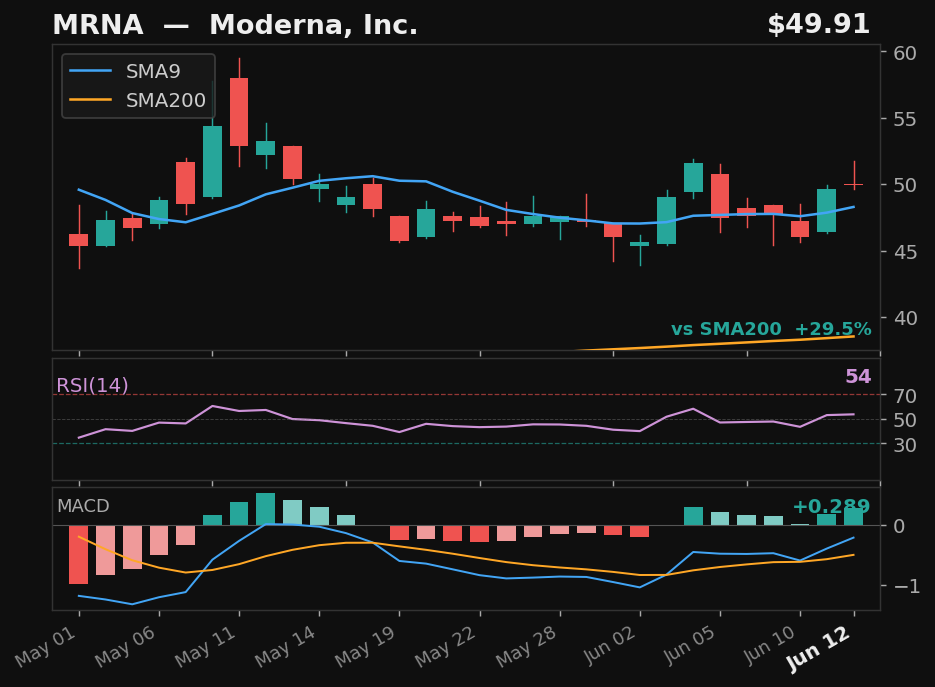Click the MRNA — Moderna, Inc. title

point(235,25)
